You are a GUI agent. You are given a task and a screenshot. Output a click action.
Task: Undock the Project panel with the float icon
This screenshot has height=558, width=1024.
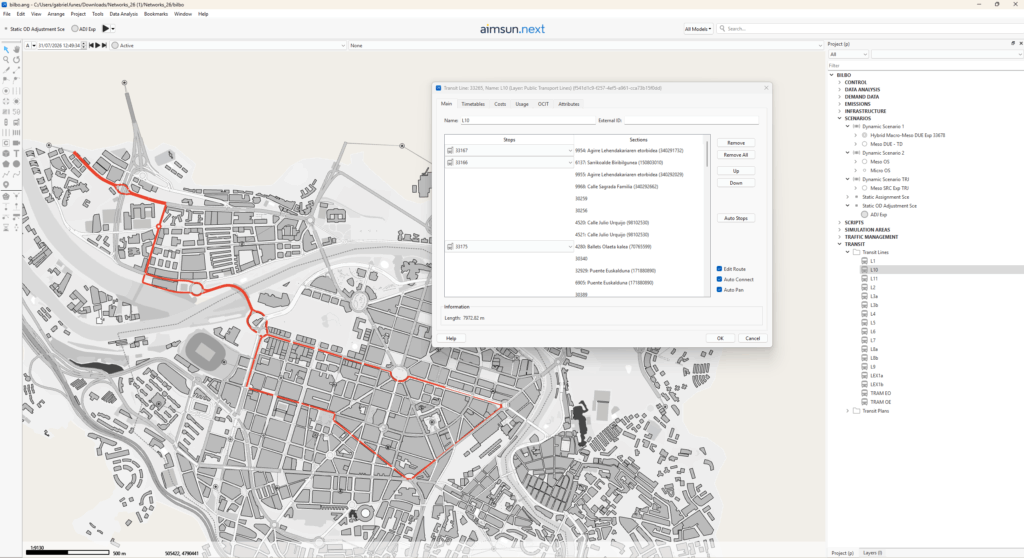(1013, 44)
